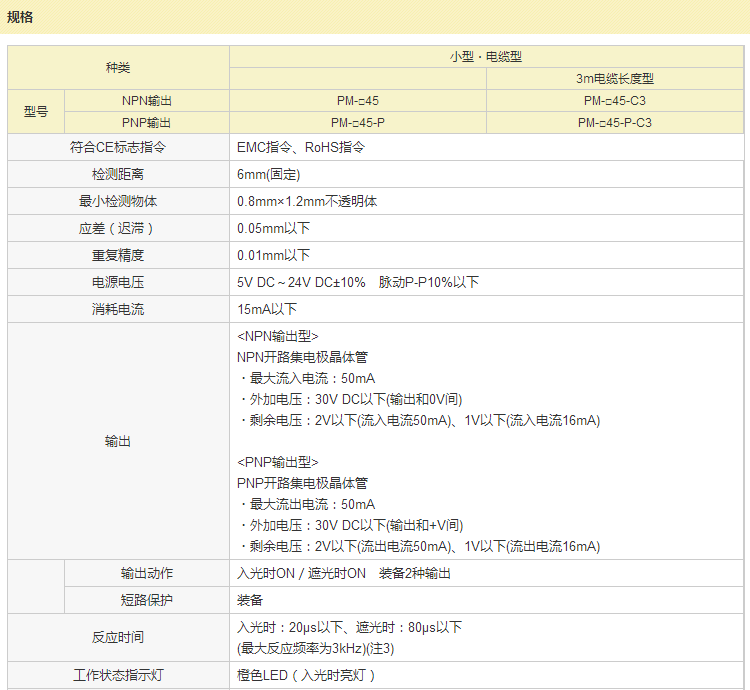The width and height of the screenshot is (750, 690).
Task: Click the 小型・电缆型 column header
Action: point(486,57)
